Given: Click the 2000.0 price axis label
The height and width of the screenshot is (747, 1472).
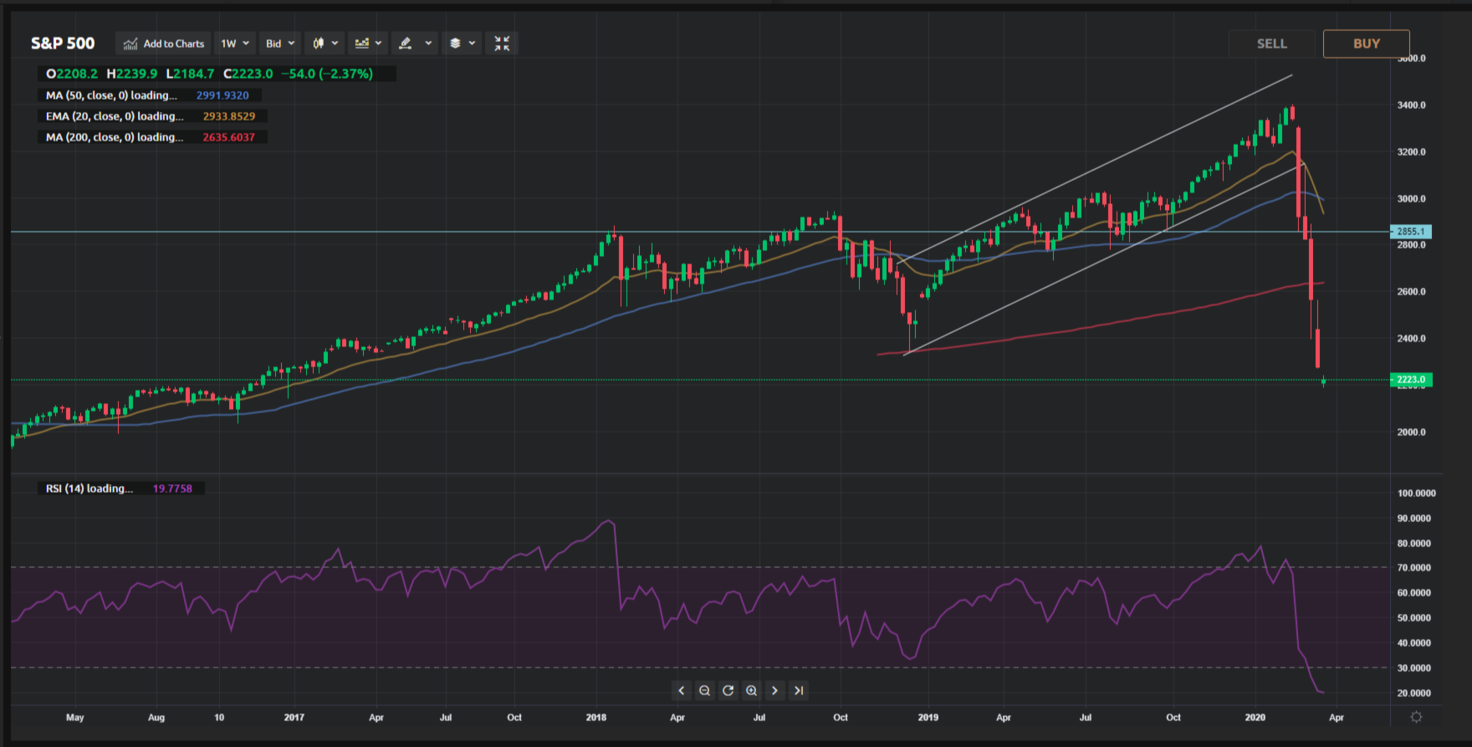Looking at the screenshot, I should point(1411,432).
